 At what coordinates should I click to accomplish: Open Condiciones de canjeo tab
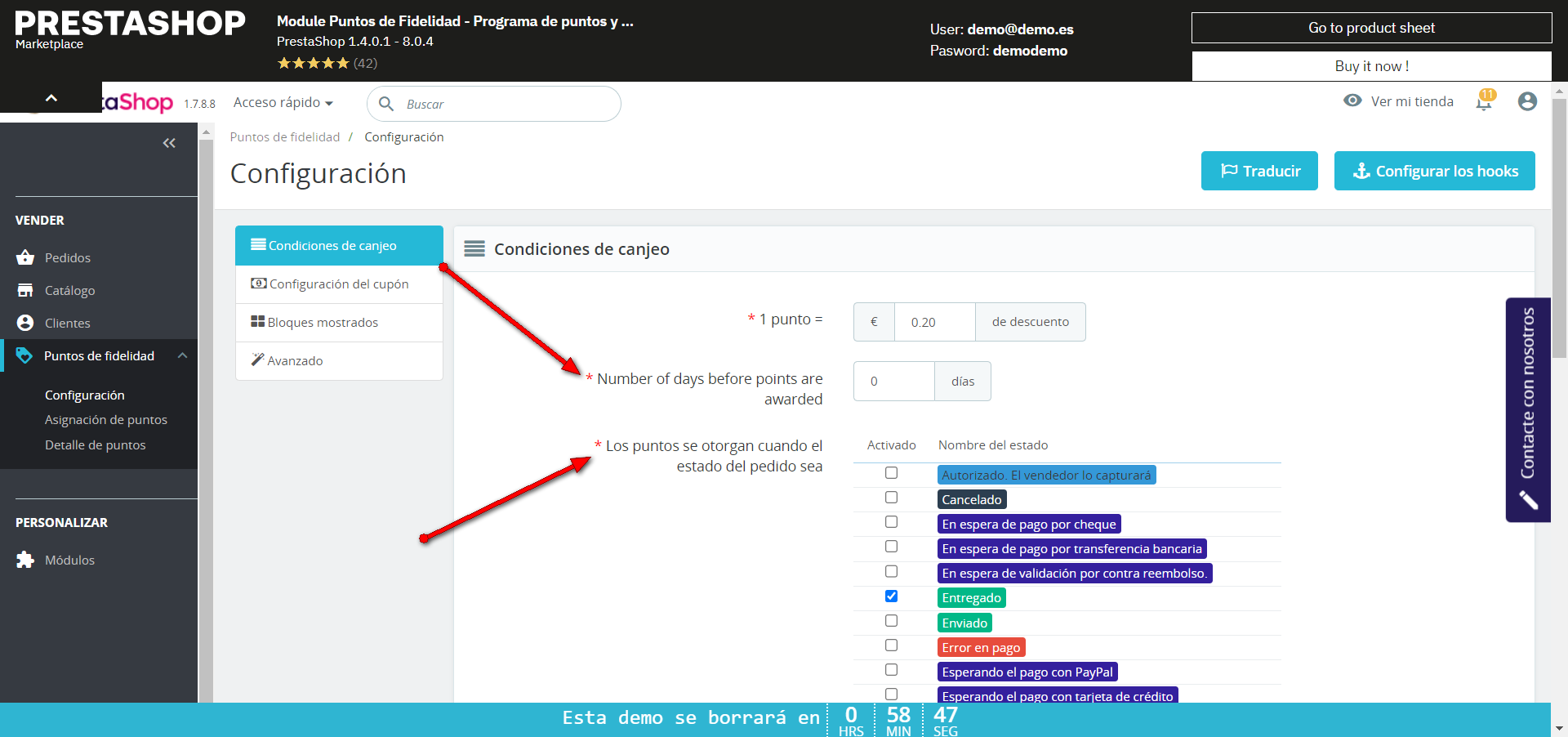[339, 245]
